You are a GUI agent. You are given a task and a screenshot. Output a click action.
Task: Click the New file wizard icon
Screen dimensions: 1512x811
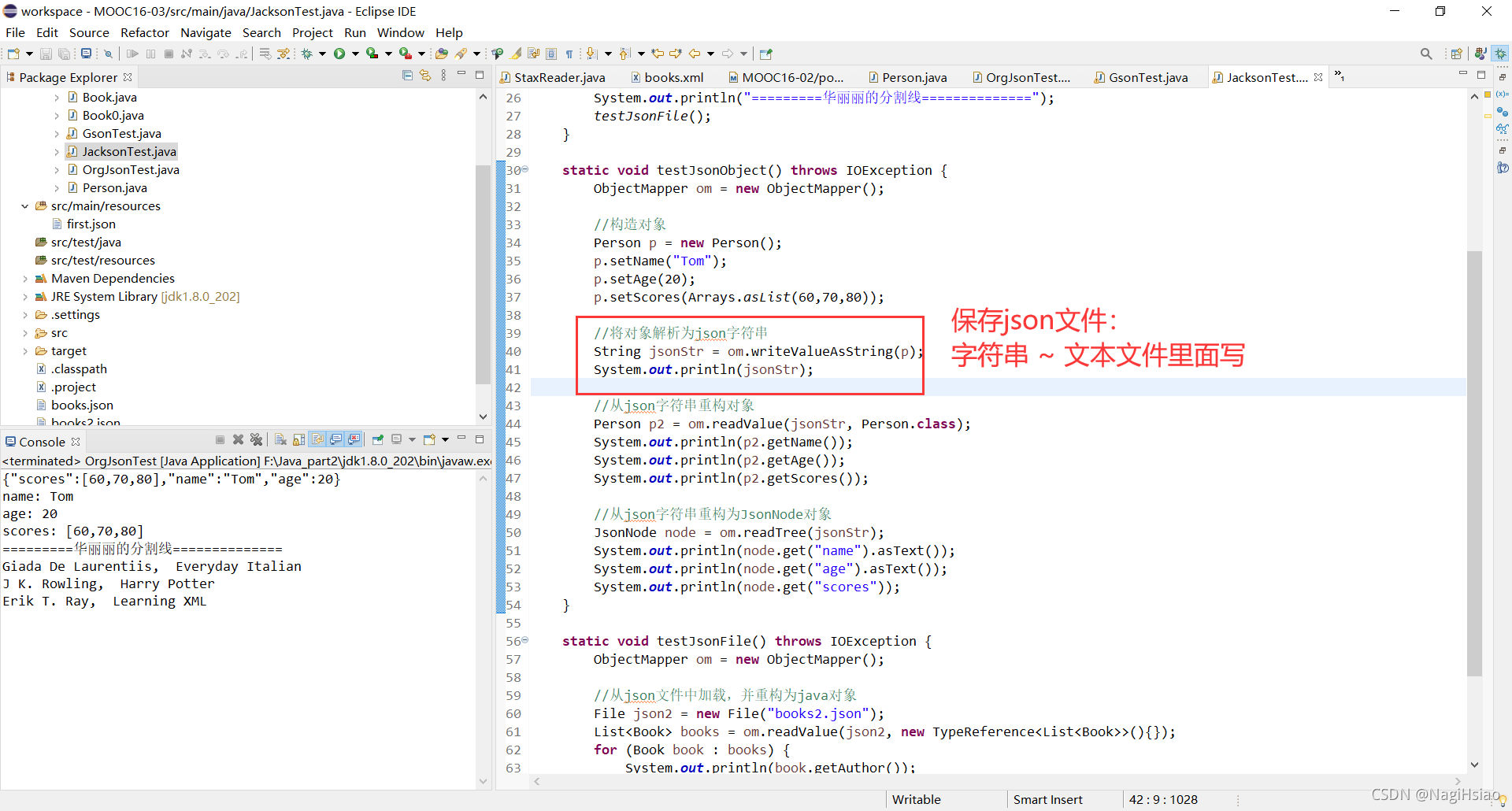13,54
